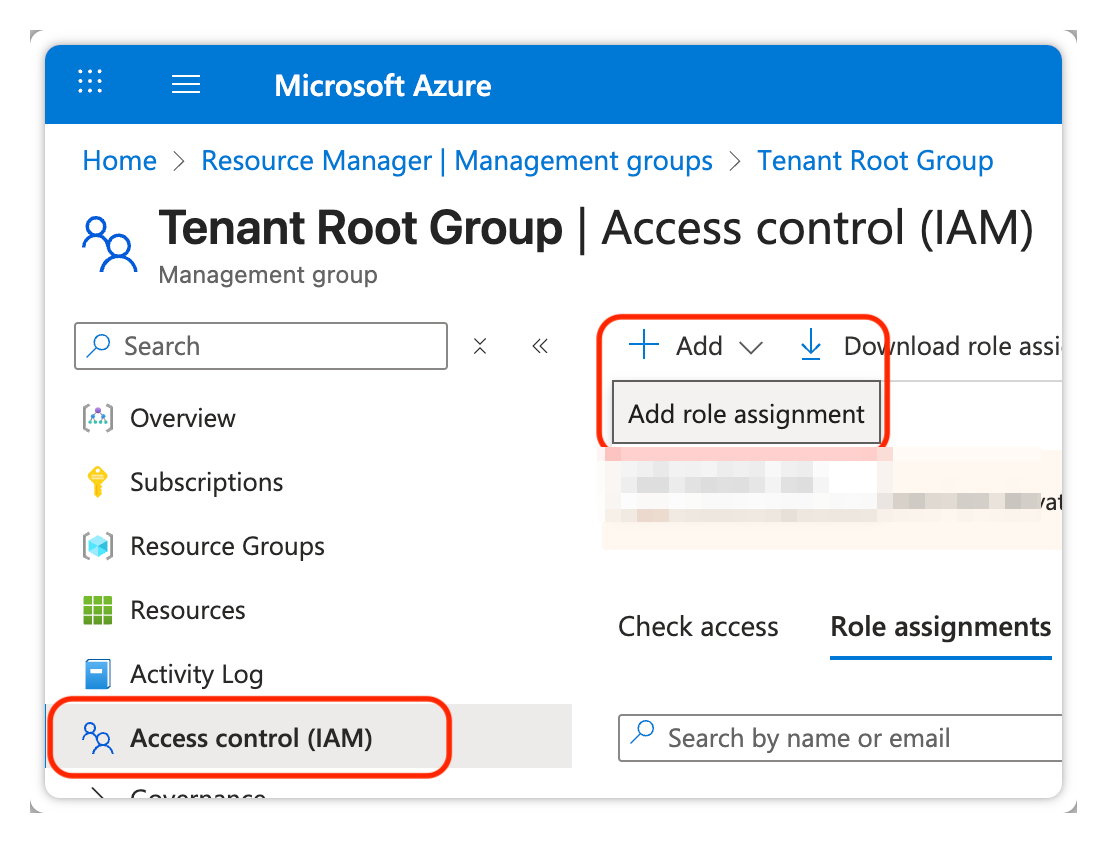Click the Access control (IAM) people icon
1107x843 pixels.
pyautogui.click(x=97, y=738)
